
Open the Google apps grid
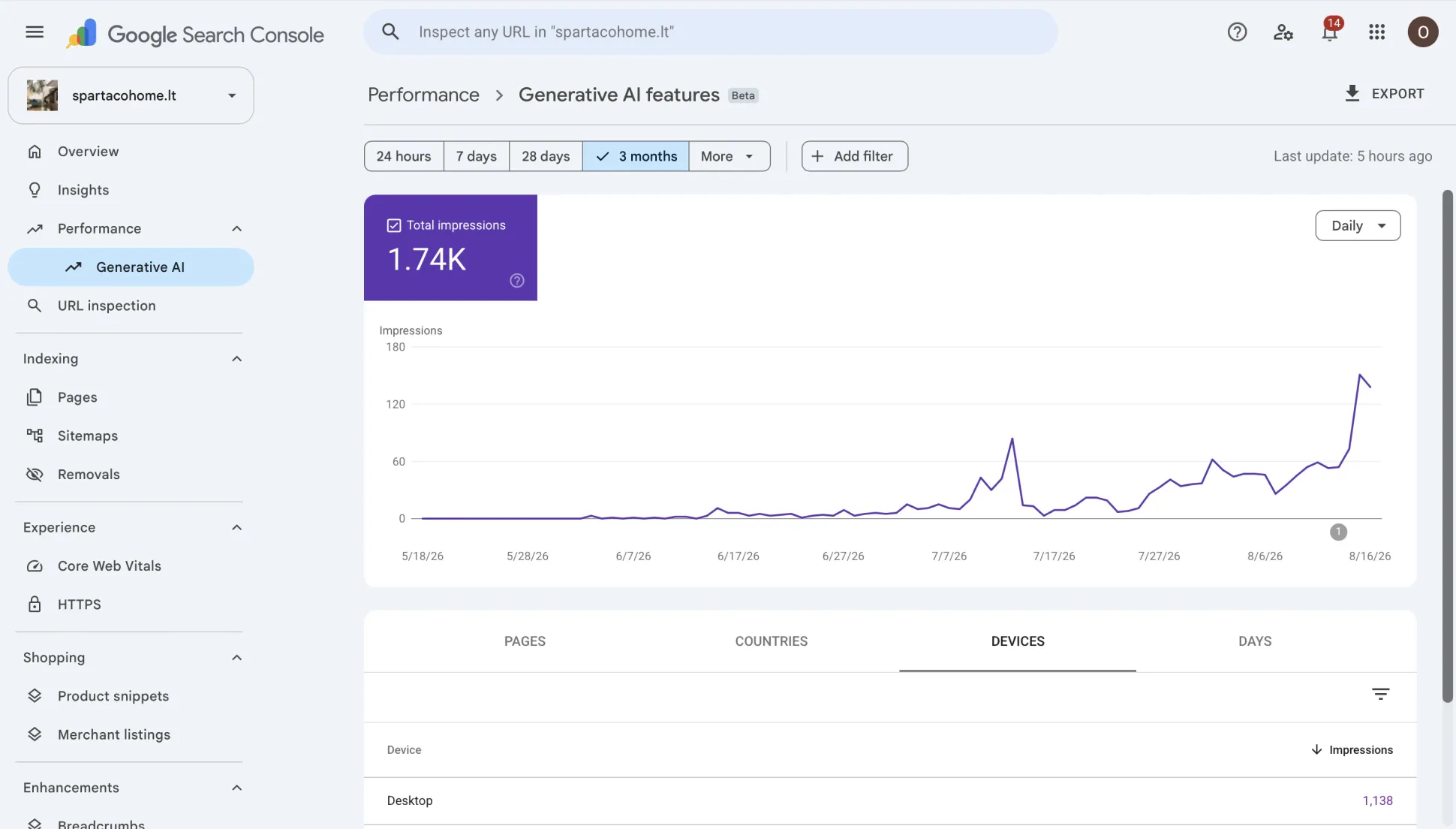coord(1376,32)
